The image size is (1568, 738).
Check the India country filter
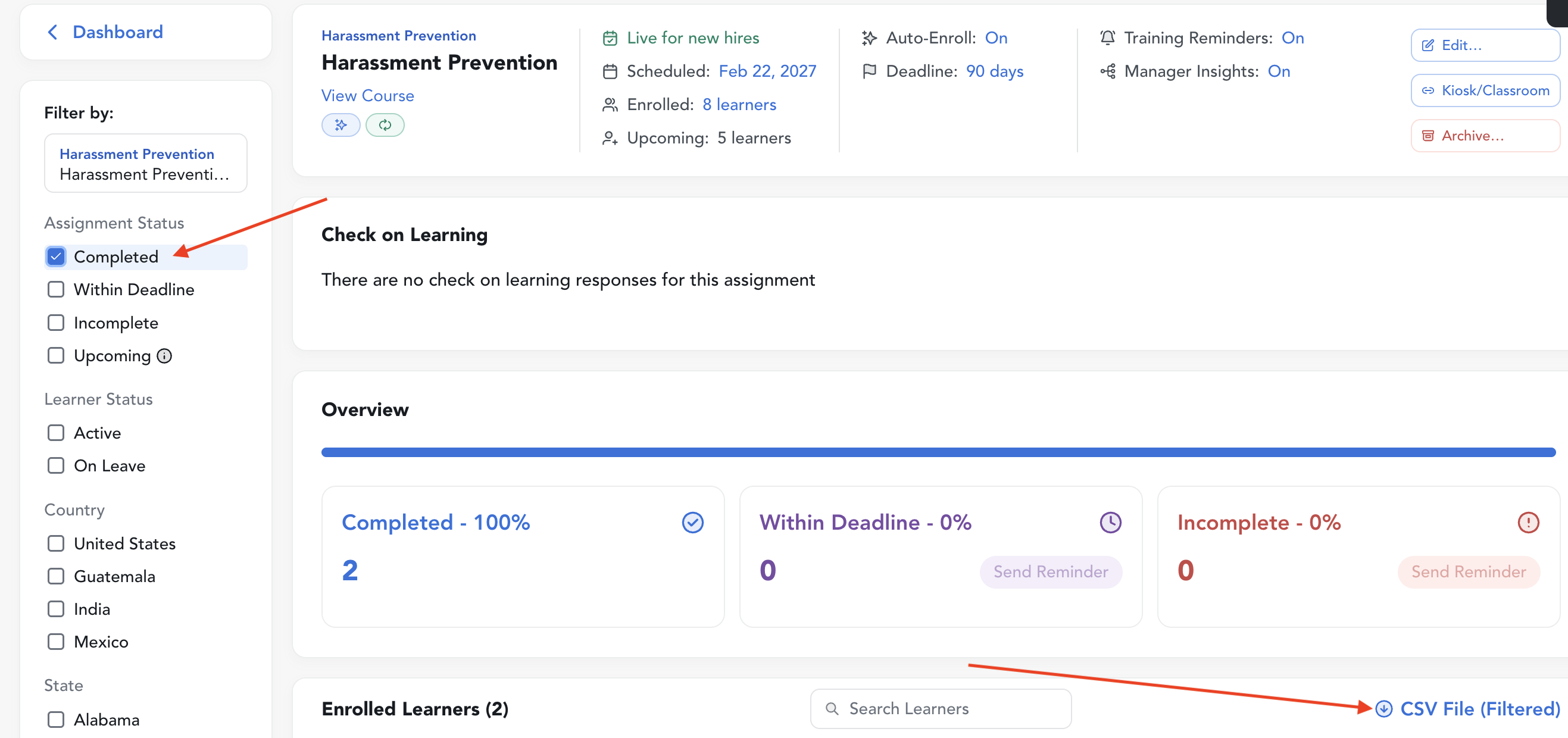(x=56, y=609)
